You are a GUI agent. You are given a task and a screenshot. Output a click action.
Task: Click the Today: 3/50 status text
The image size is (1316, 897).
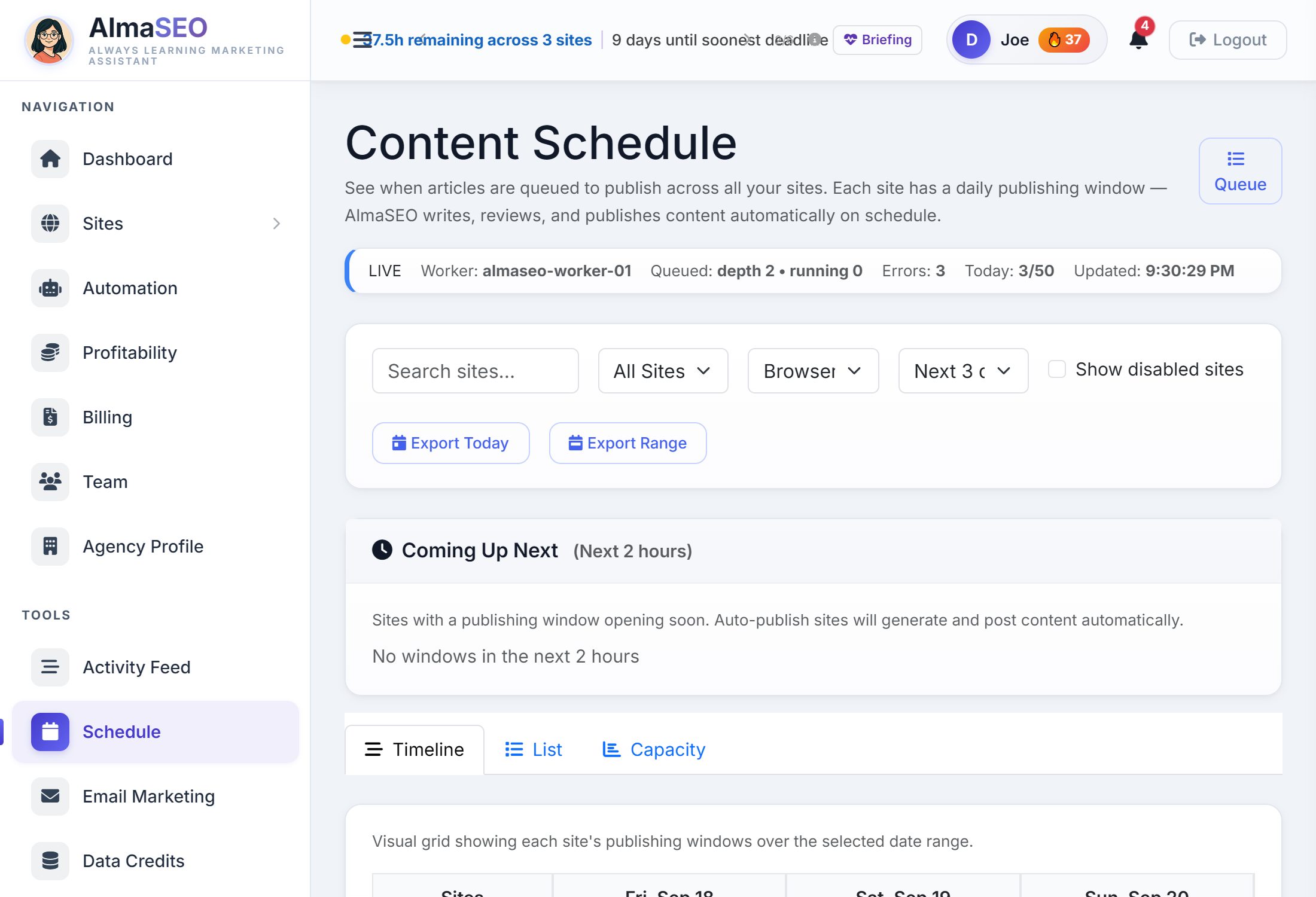[1009, 271]
